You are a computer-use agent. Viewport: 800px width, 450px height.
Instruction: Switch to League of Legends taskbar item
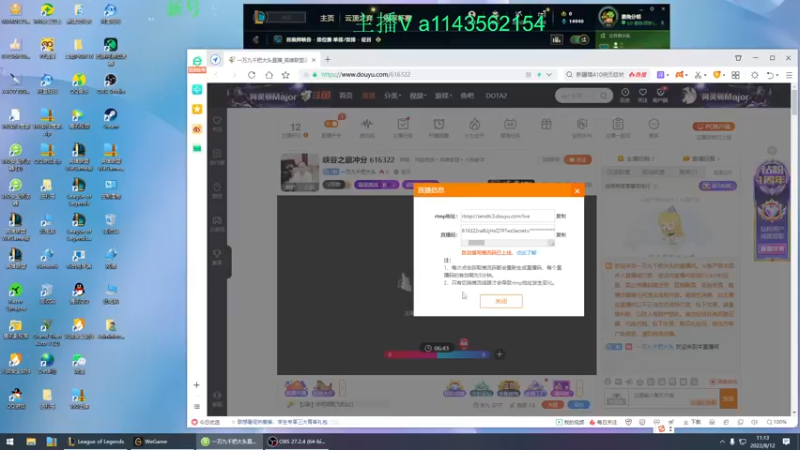coord(96,442)
